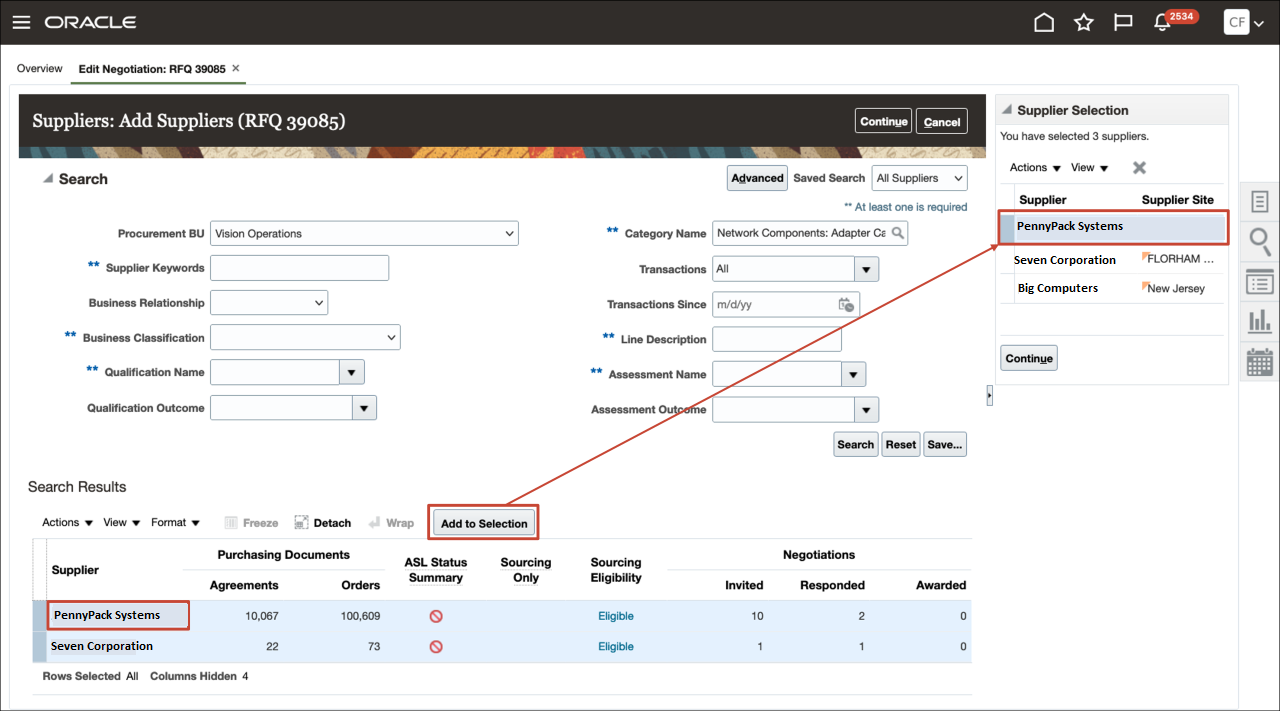
Task: Click the Cancel button
Action: [942, 121]
